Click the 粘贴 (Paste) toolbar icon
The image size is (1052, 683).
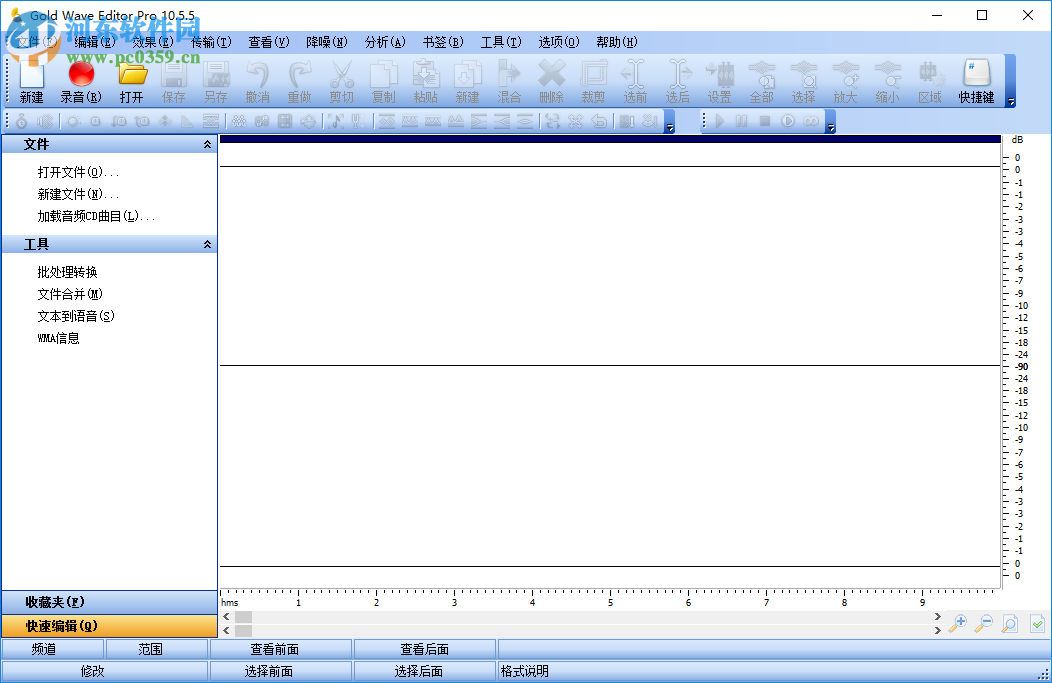pyautogui.click(x=425, y=80)
